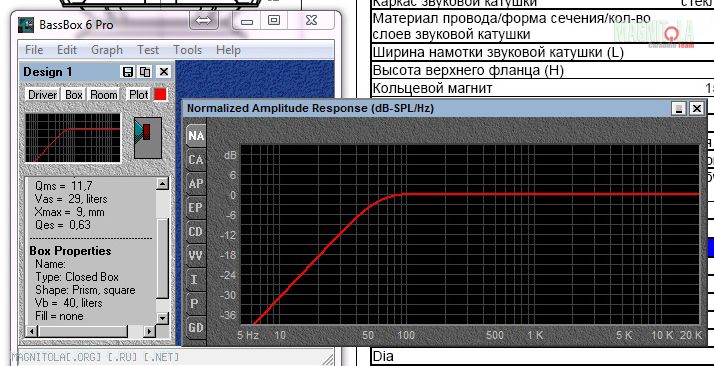
Task: Click the Room button
Action: [103, 95]
